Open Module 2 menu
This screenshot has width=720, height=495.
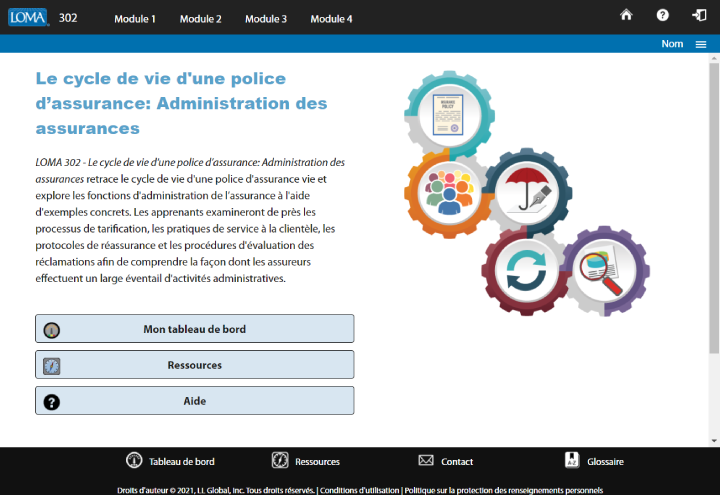(x=201, y=19)
